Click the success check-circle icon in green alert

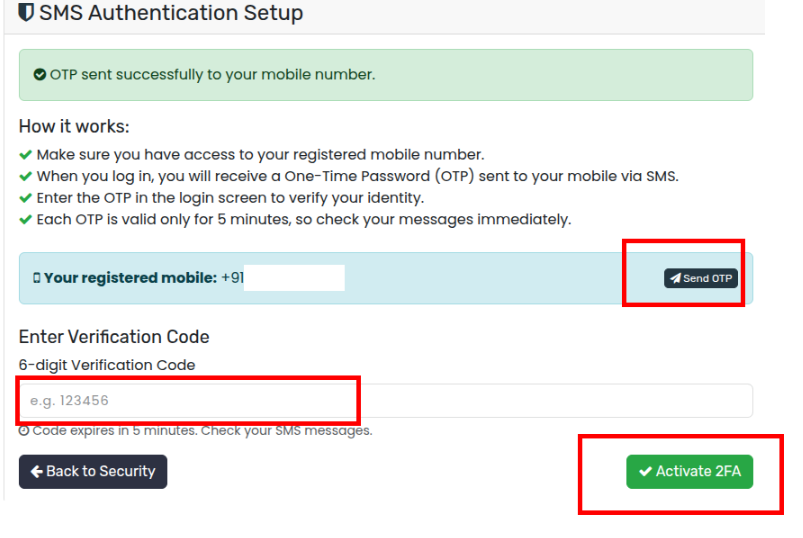tap(40, 75)
